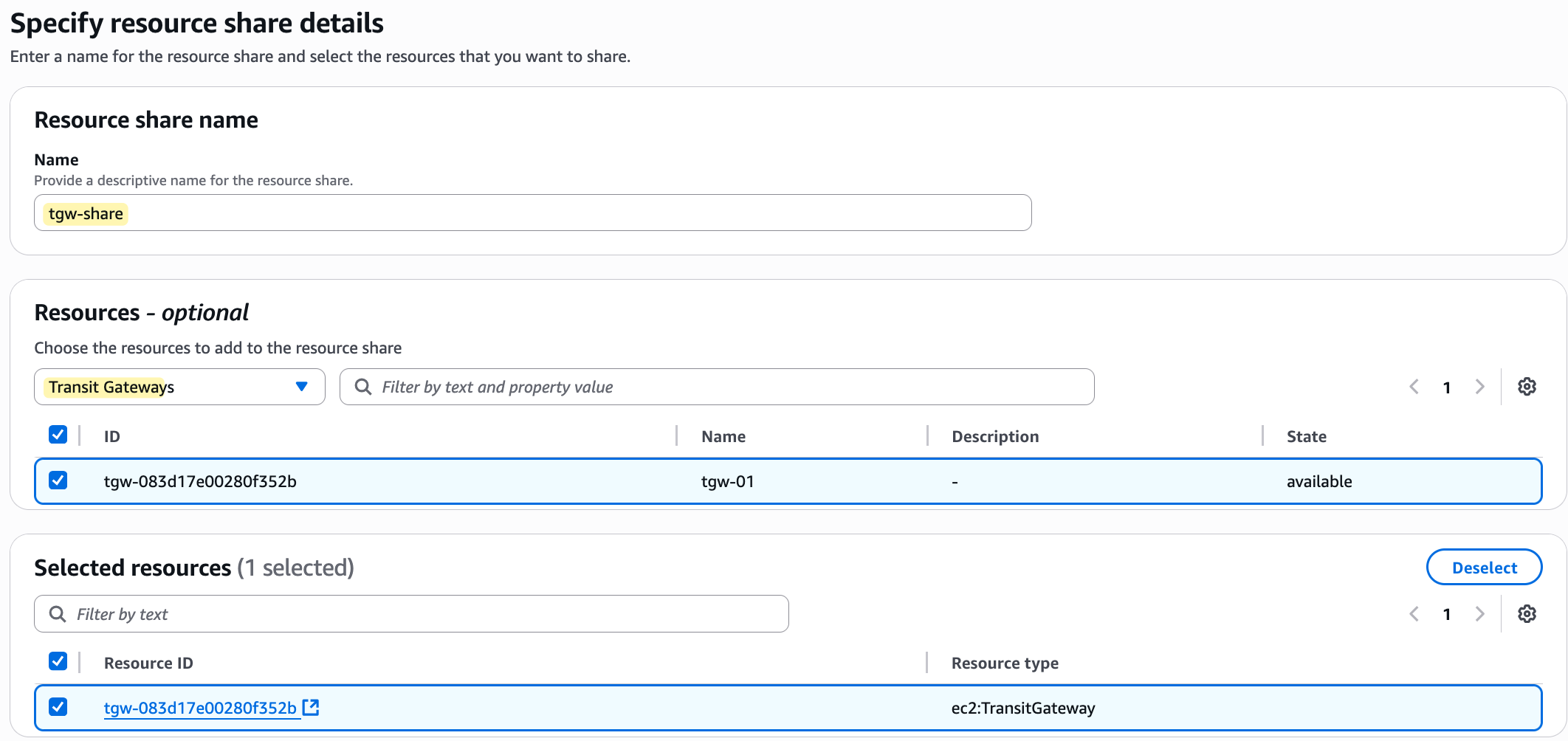Go to previous page in Selected resources
The image size is (1568, 741).
1414,614
